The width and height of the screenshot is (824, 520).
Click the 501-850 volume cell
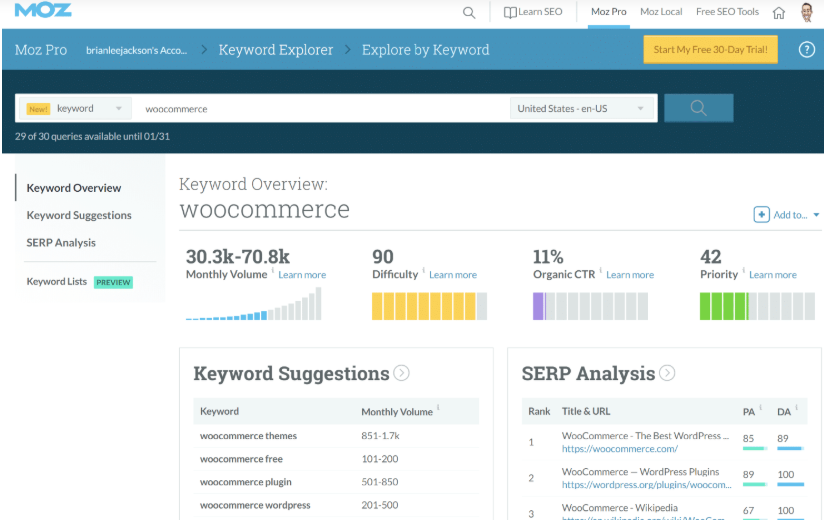(380, 482)
